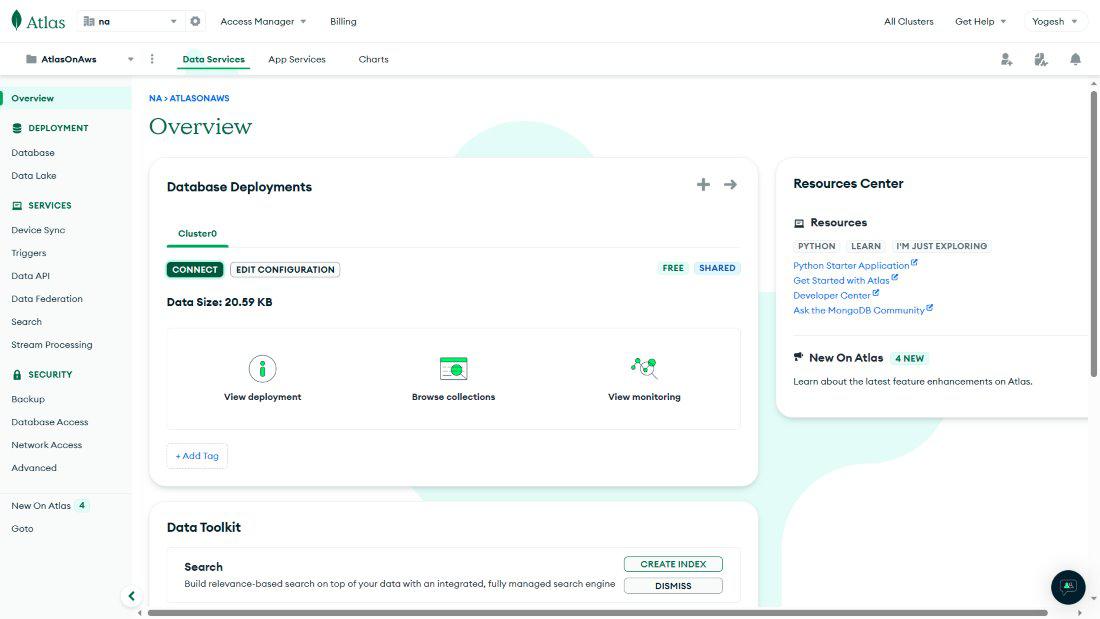Open Triggers in the sidebar

29,253
